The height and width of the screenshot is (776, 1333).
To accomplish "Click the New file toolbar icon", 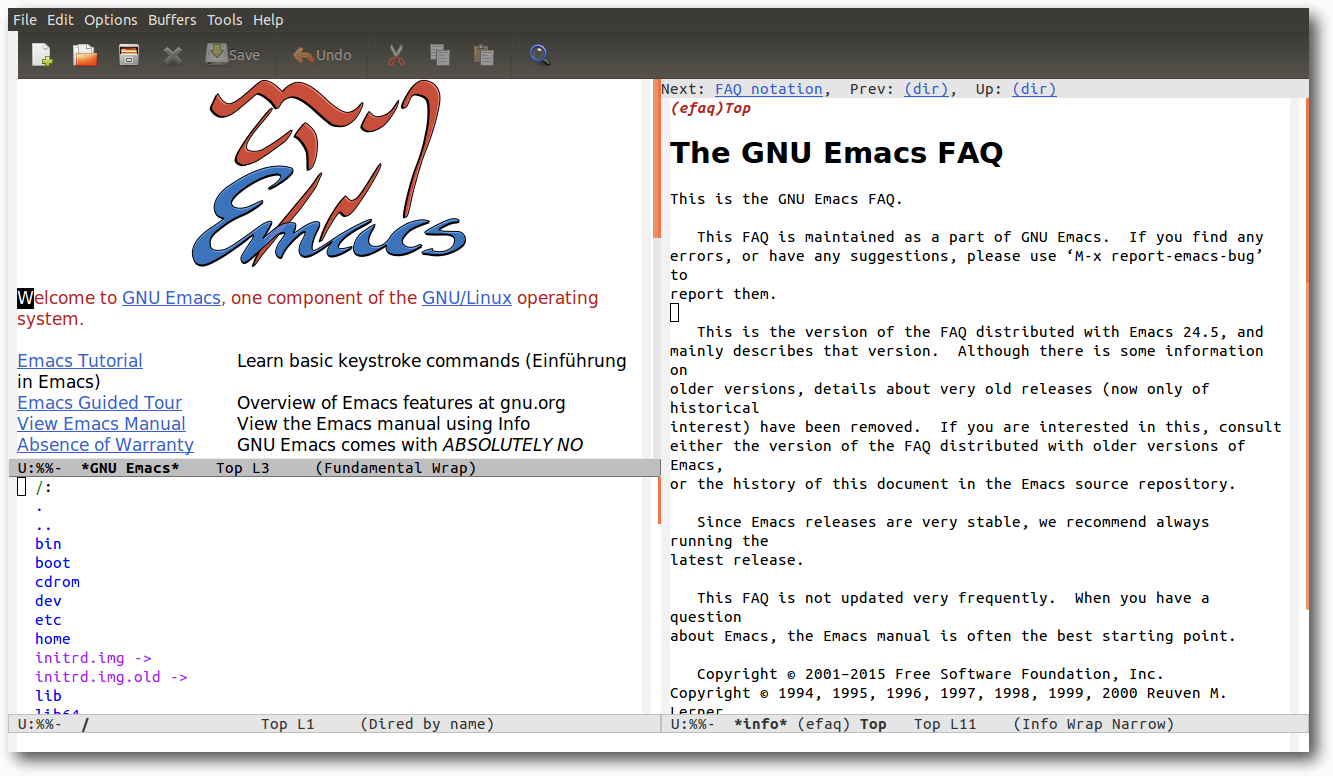I will coord(42,55).
